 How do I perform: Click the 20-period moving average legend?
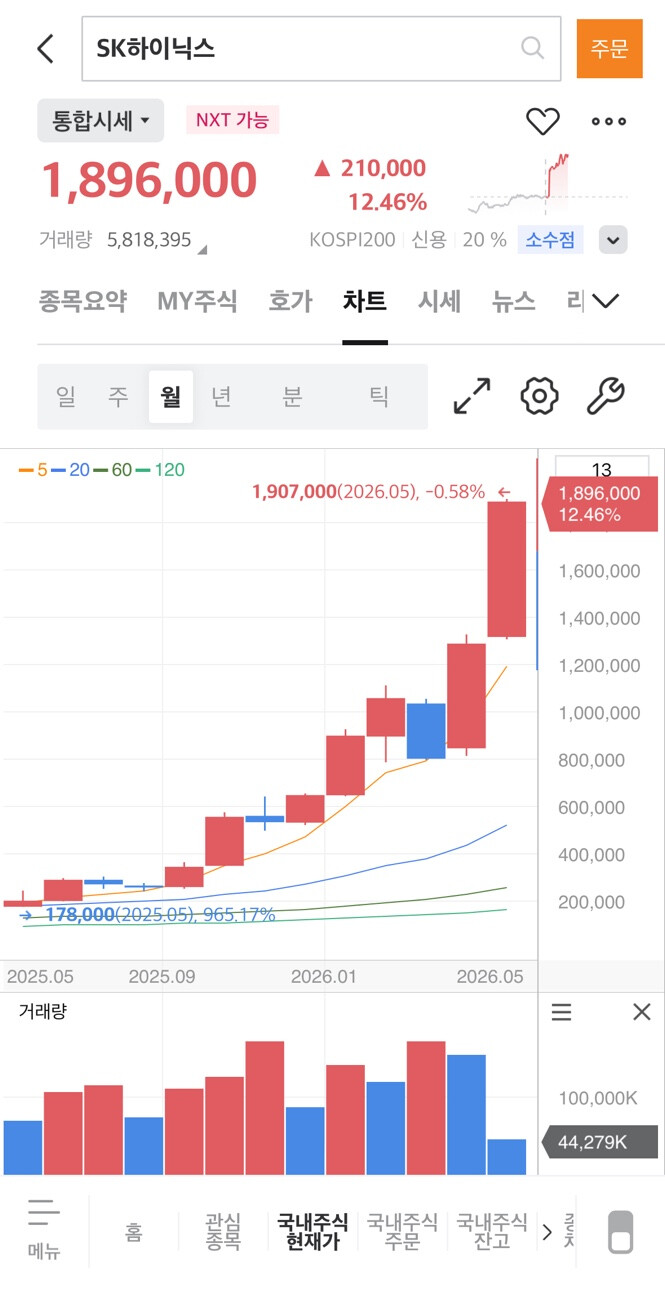[70, 469]
